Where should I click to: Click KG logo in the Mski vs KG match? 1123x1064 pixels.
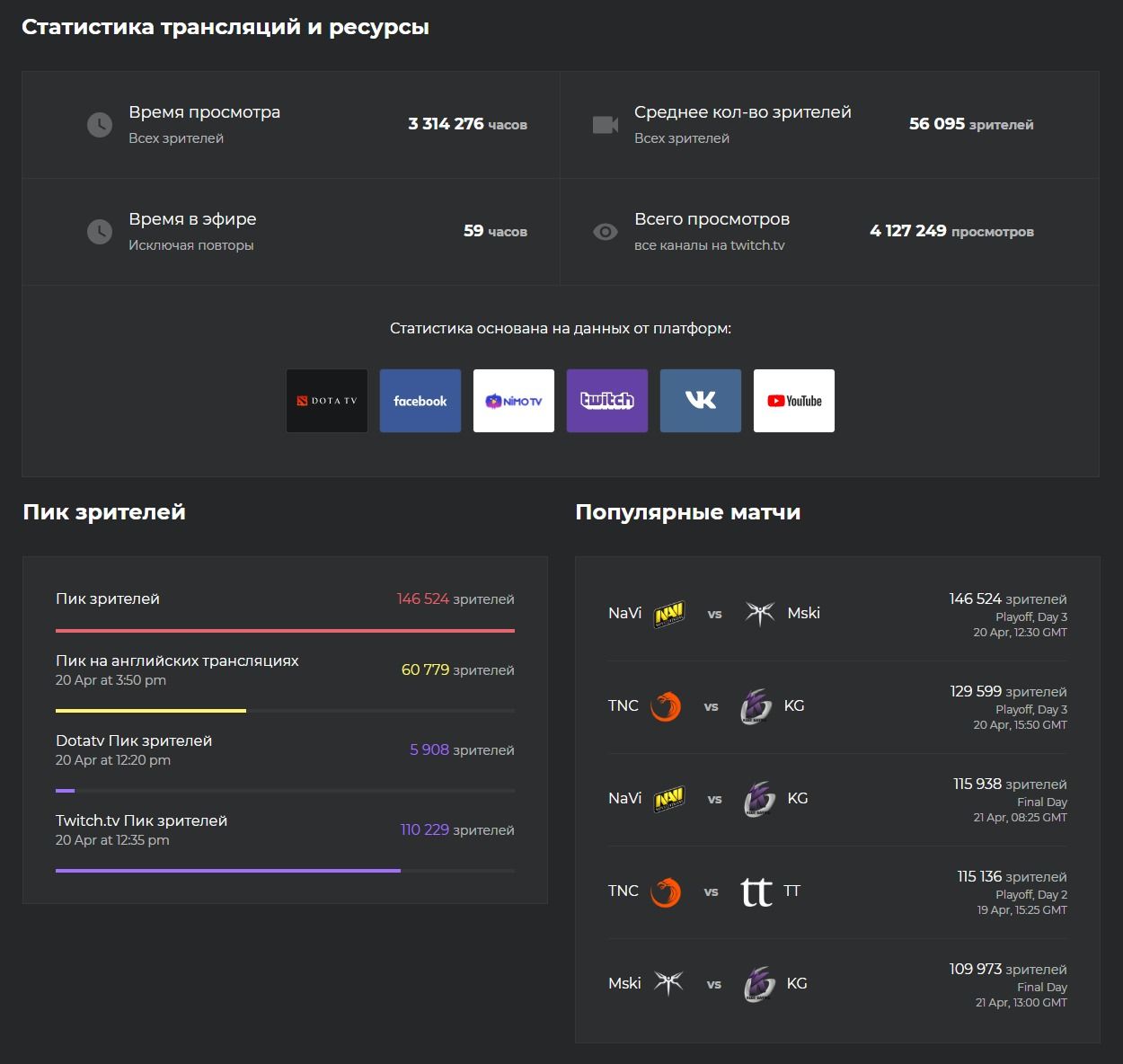click(x=760, y=984)
